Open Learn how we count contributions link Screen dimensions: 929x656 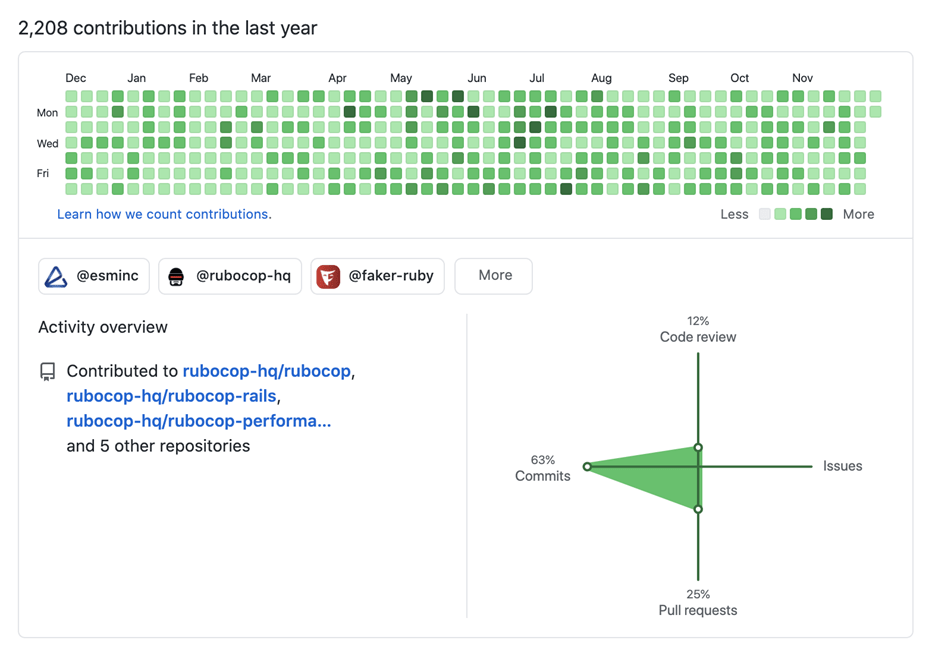(164, 215)
